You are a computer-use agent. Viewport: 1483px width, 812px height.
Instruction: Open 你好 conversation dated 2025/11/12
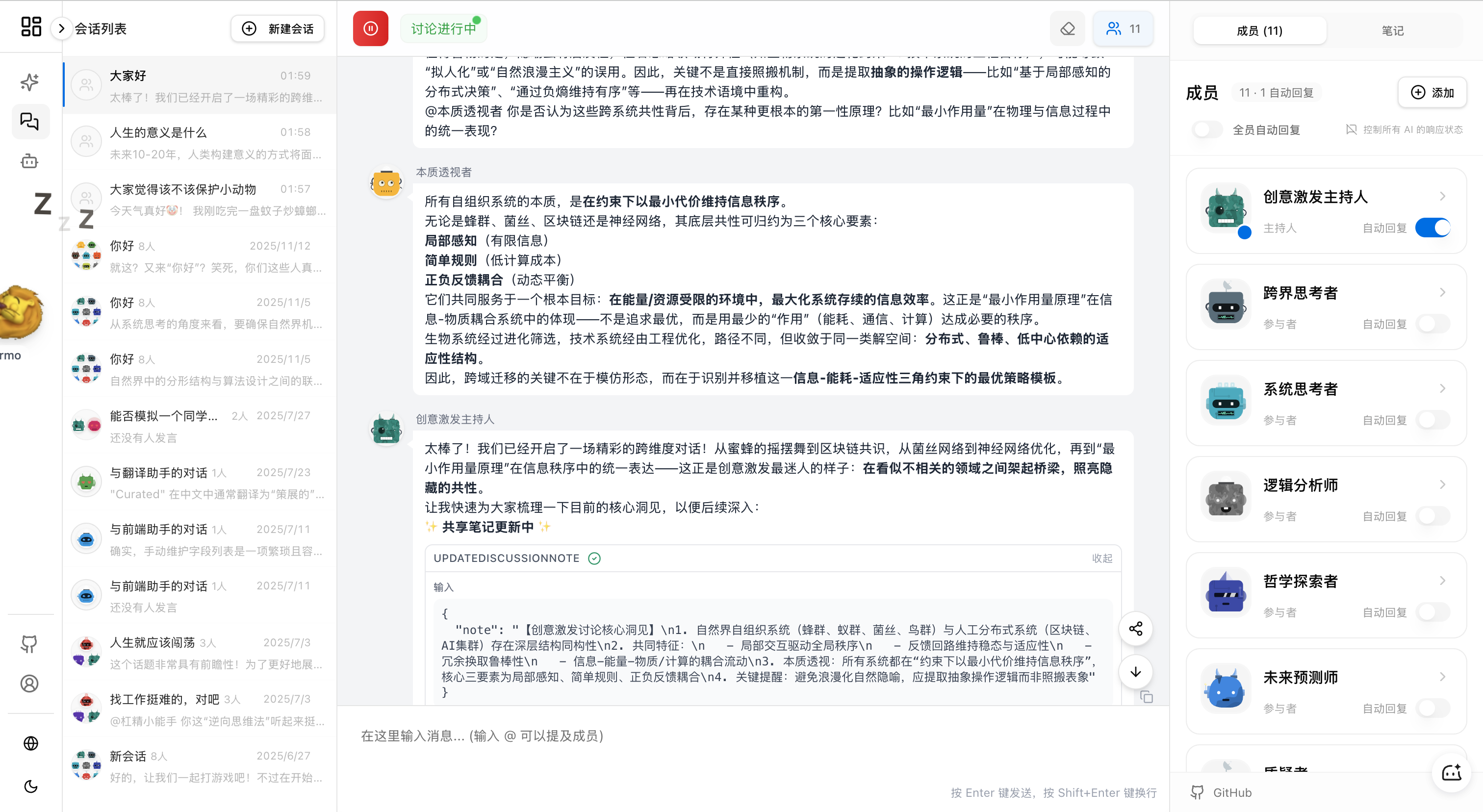click(200, 256)
